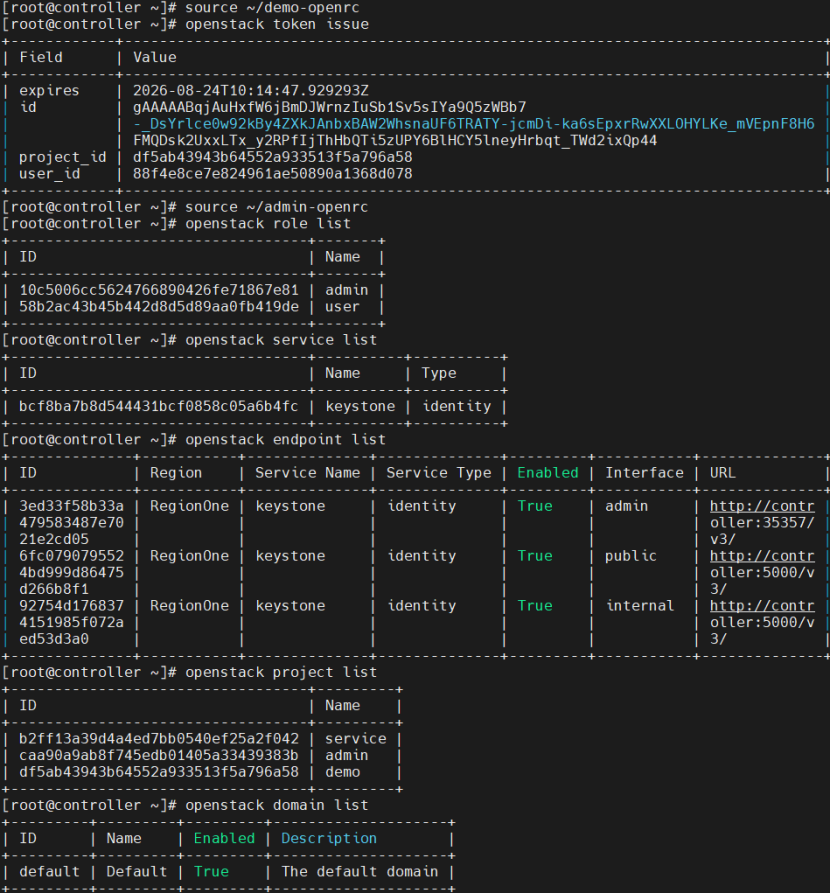The image size is (831, 894).
Task: Click 'oller:35357/' URL continuation text
Action: pyautogui.click(x=762, y=523)
